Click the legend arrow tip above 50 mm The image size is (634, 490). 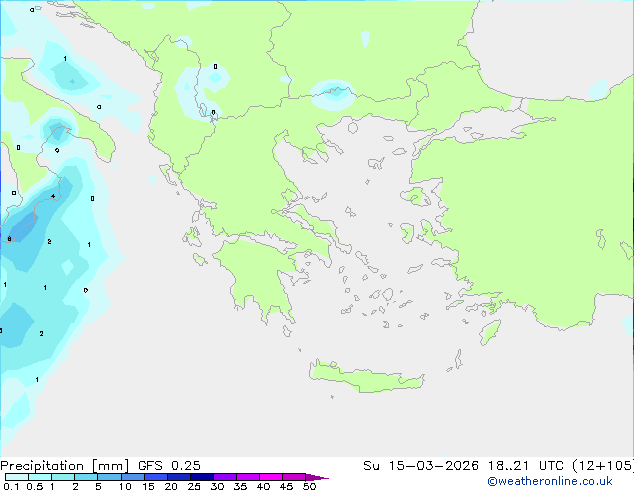click(317, 477)
